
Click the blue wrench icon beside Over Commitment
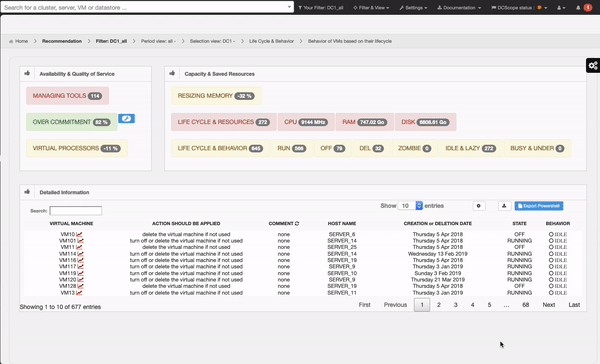[126, 119]
